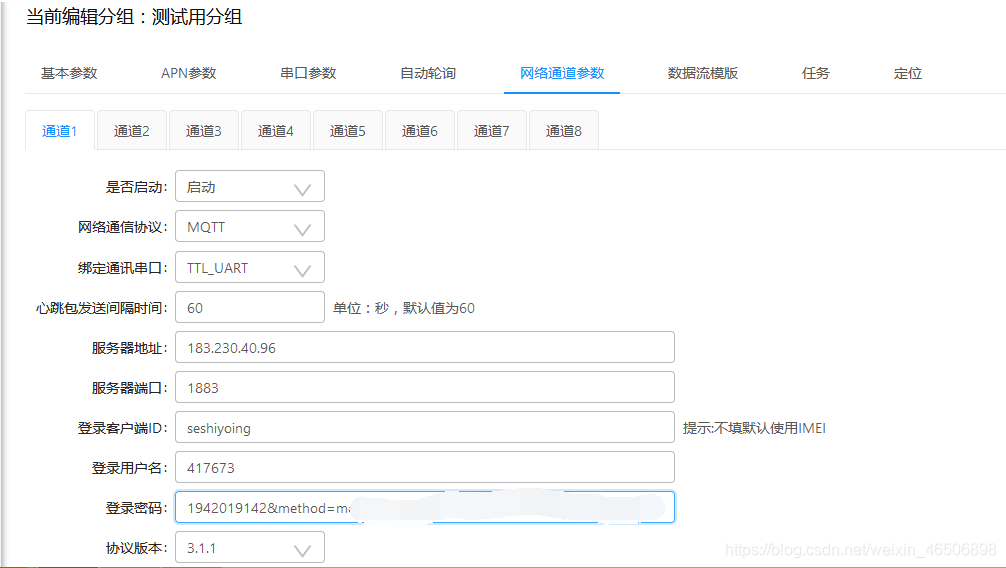Click the 登录用户名 field with 417673

click(425, 467)
